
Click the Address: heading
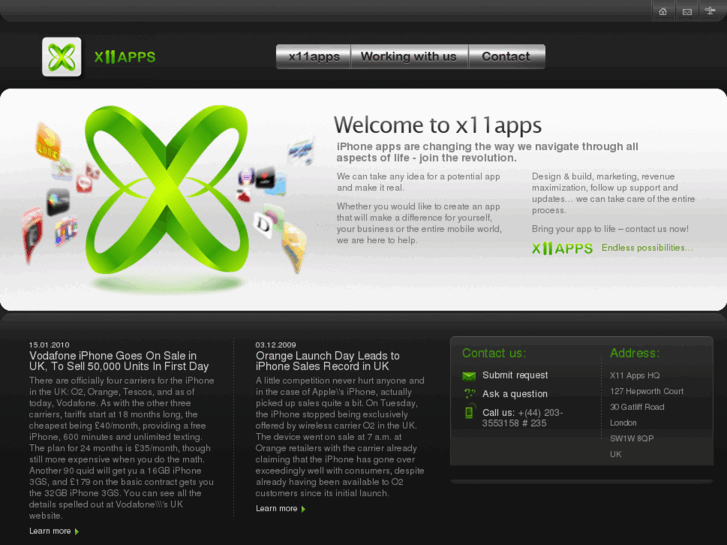635,353
